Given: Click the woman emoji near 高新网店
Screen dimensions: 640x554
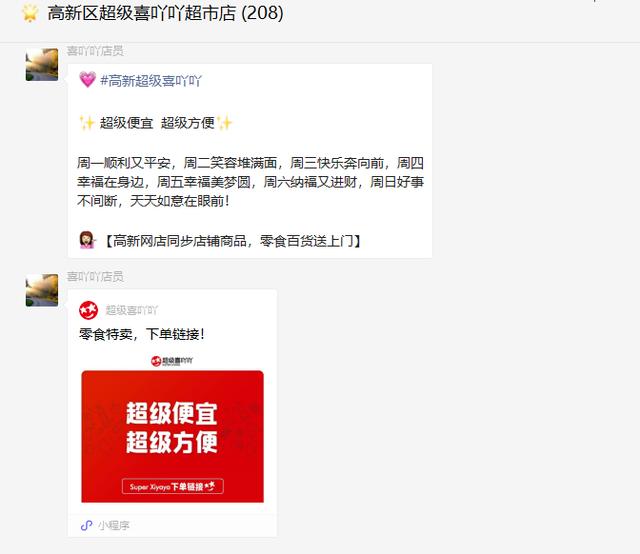Looking at the screenshot, I should (x=87, y=240).
